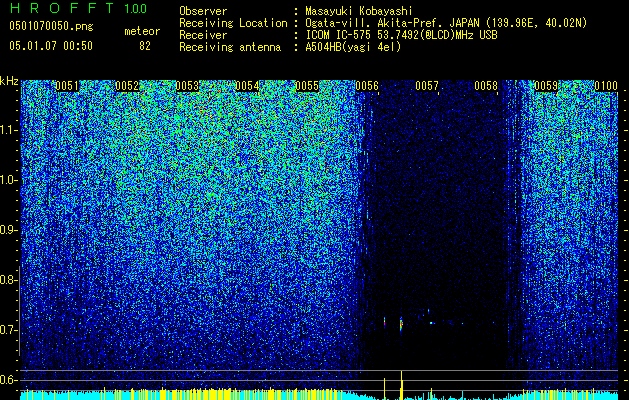Click the 0.9 kHz axis tick label
The image size is (629, 400).
(8, 230)
